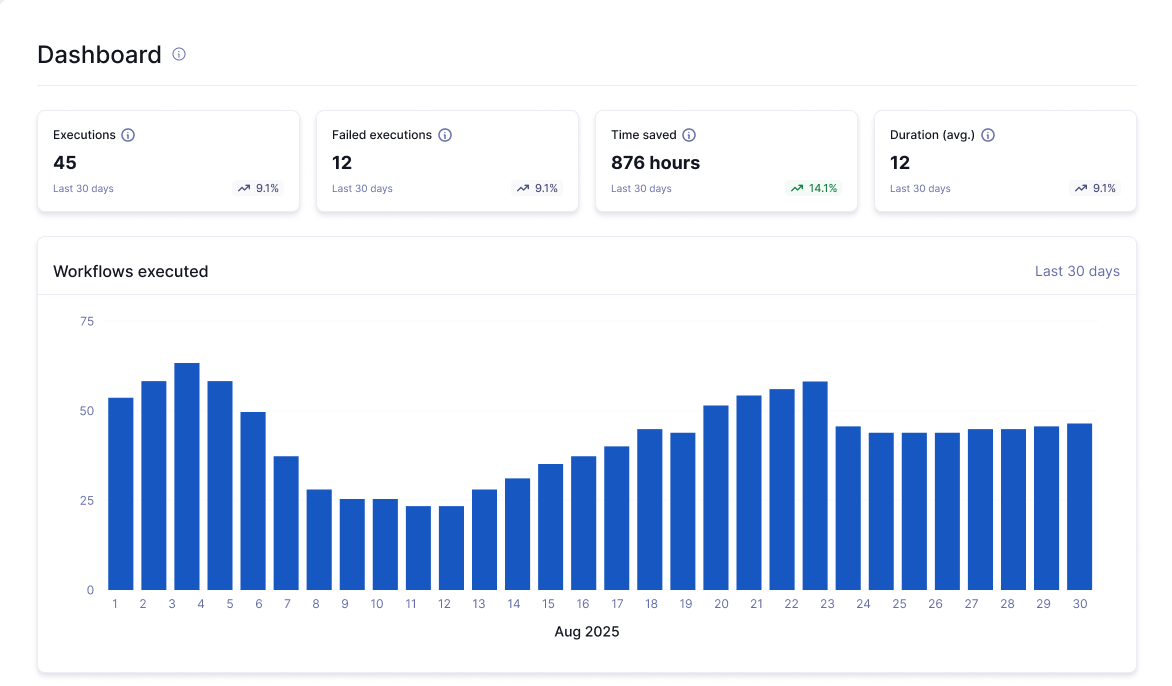Select the Workflows executed panel header
This screenshot has width=1172, height=686.
[130, 271]
